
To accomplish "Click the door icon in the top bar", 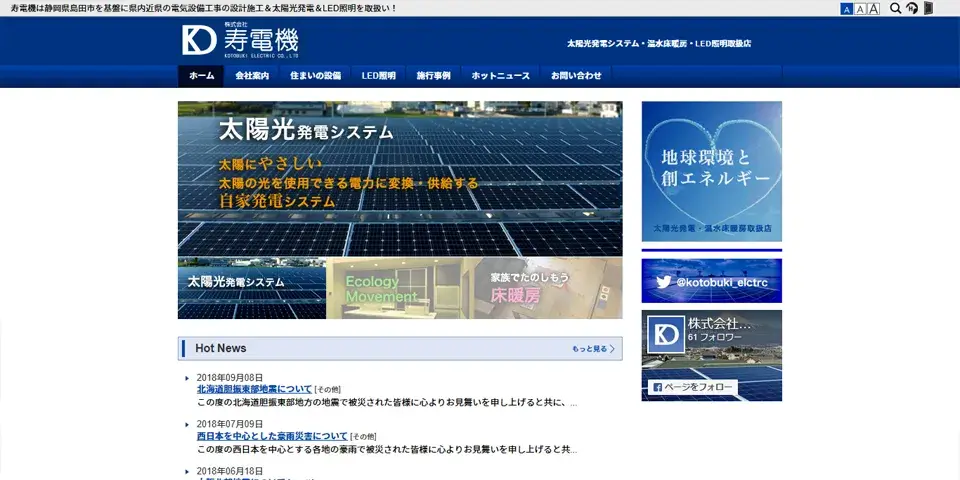I will (x=928, y=8).
